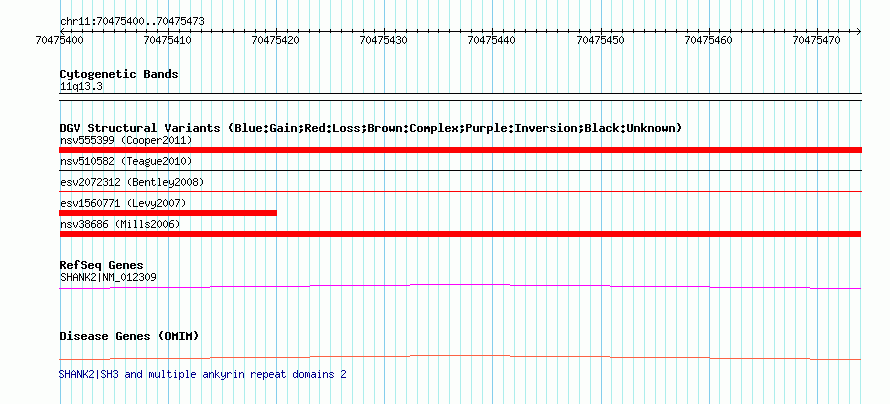The image size is (890, 404).
Task: Open variant nsv555399 (Cooper2011) label
Action: tap(126, 140)
